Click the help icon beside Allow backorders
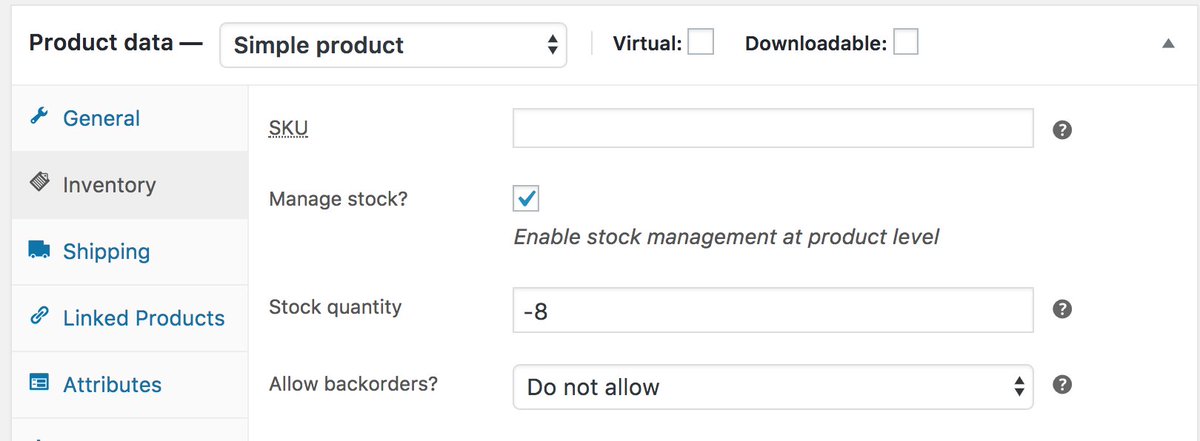Image resolution: width=1200 pixels, height=441 pixels. [1064, 384]
